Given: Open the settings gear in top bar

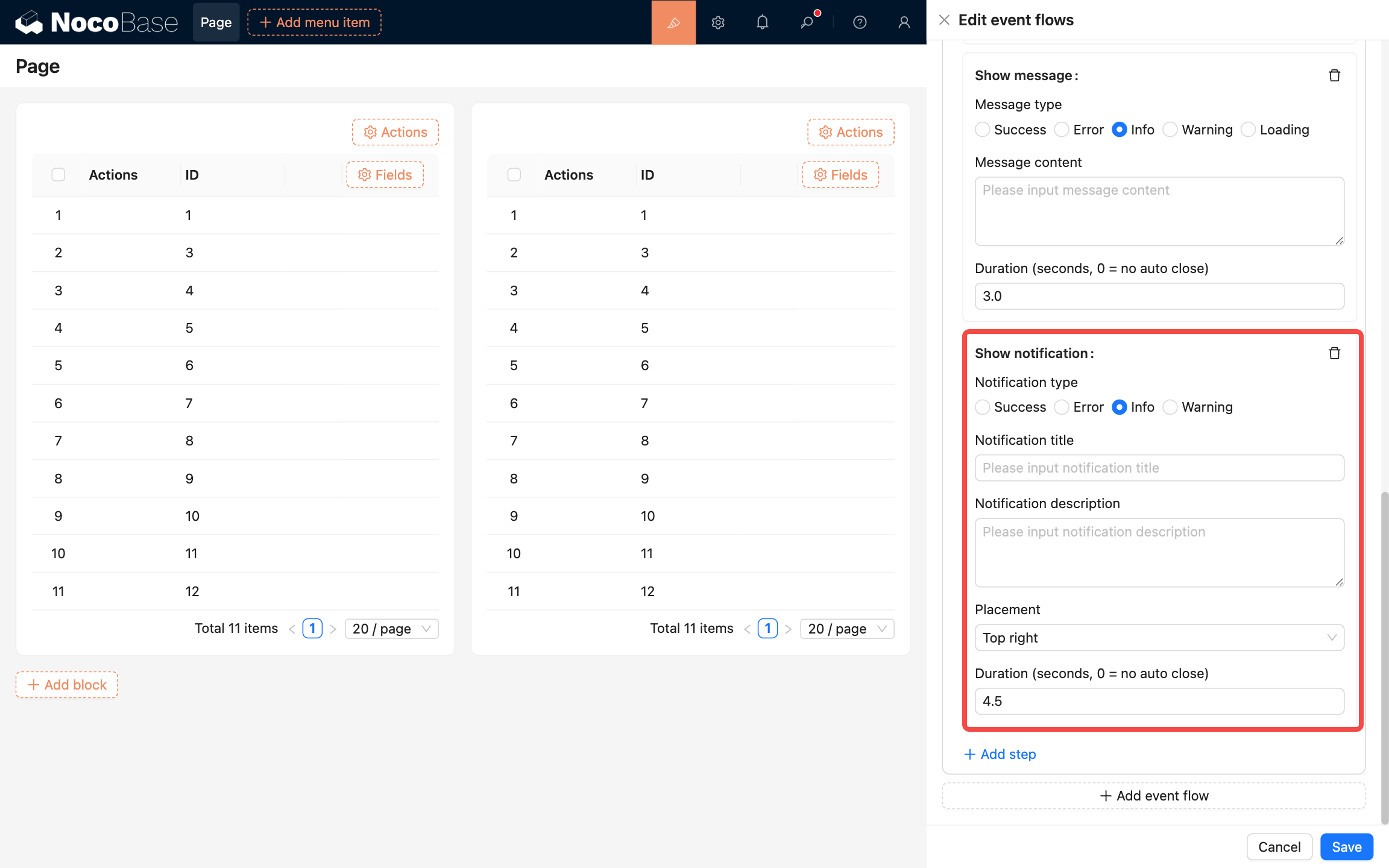Looking at the screenshot, I should [717, 22].
